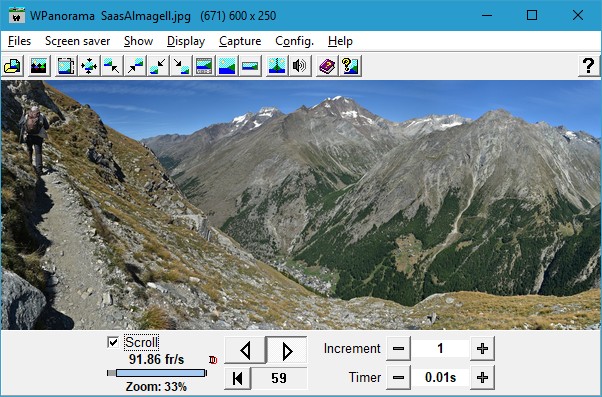Click the Timer value field showing 0.01s
The image size is (602, 397).
pos(440,378)
